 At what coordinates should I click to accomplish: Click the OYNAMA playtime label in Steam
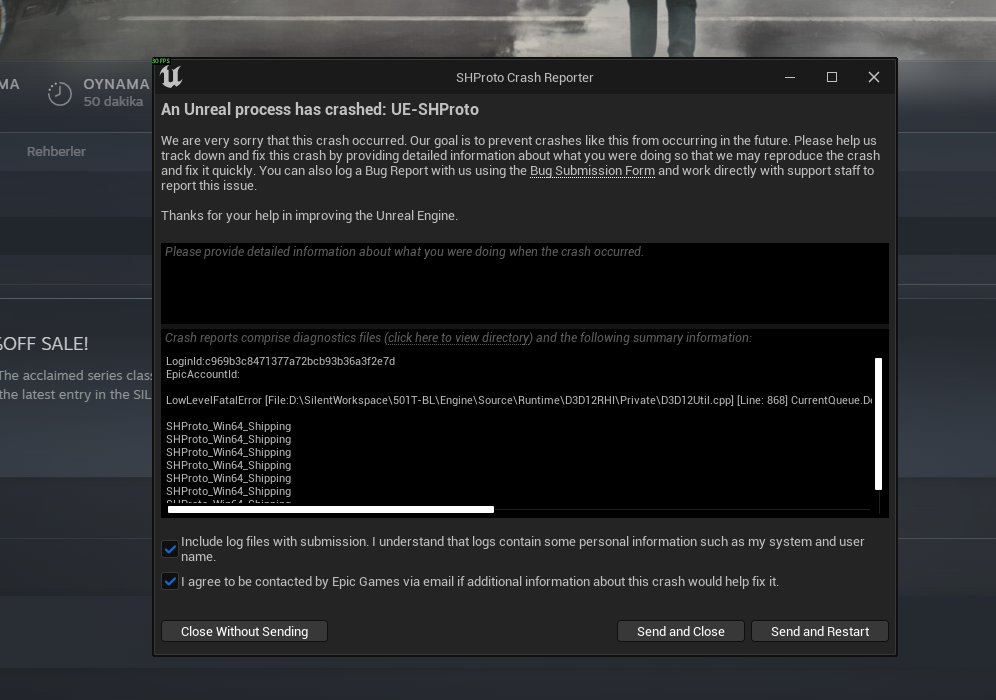pyautogui.click(x=116, y=84)
